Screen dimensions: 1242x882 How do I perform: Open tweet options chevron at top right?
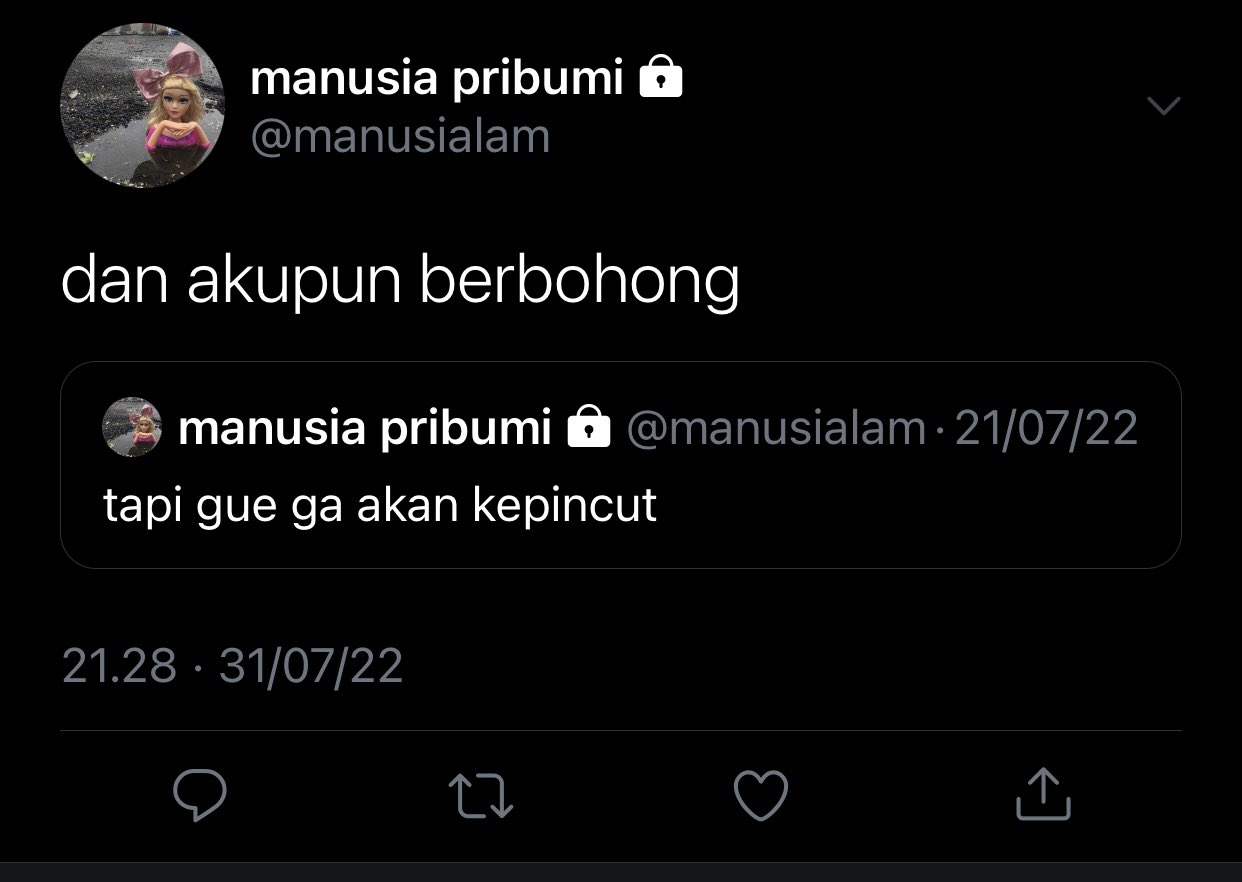click(1162, 105)
